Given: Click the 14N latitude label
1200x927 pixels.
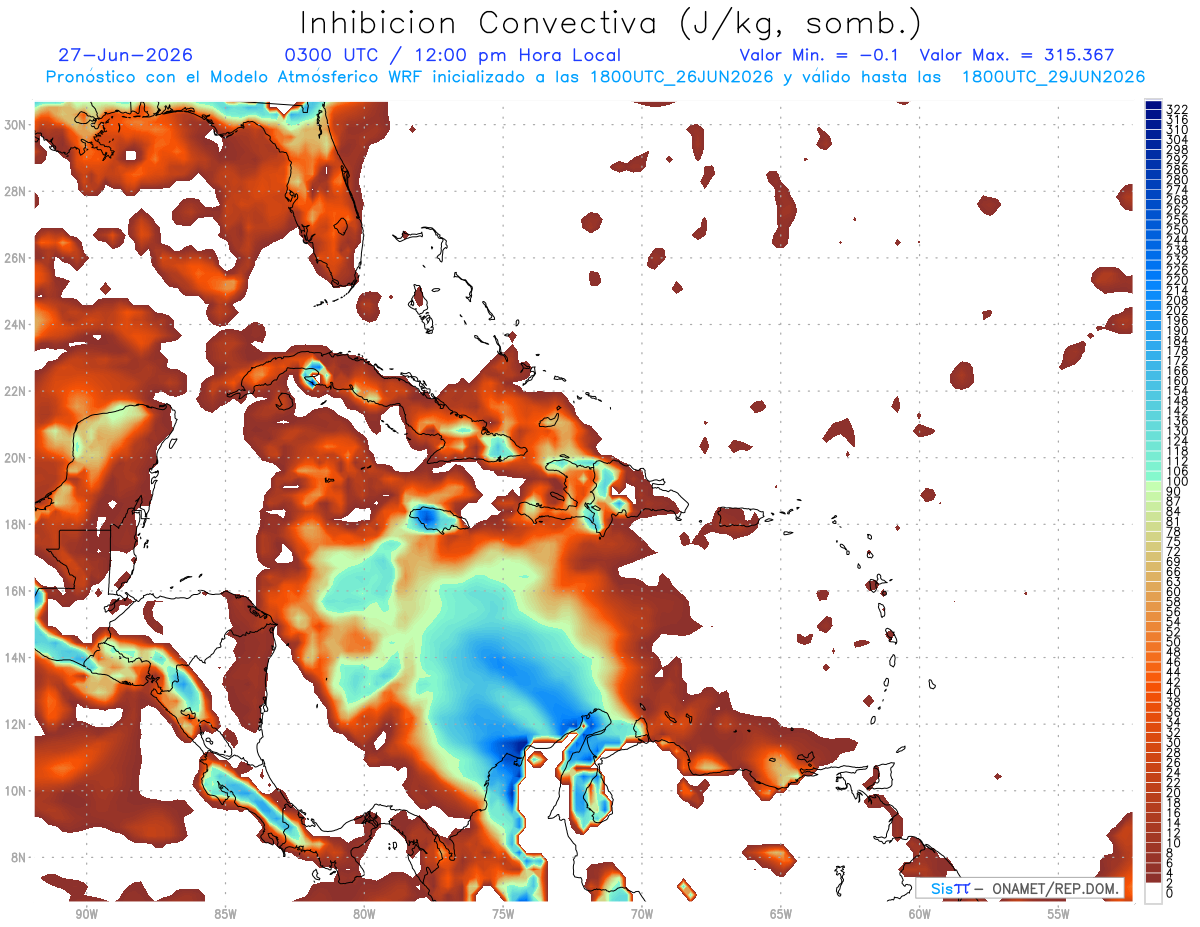Looking at the screenshot, I should (14, 658).
